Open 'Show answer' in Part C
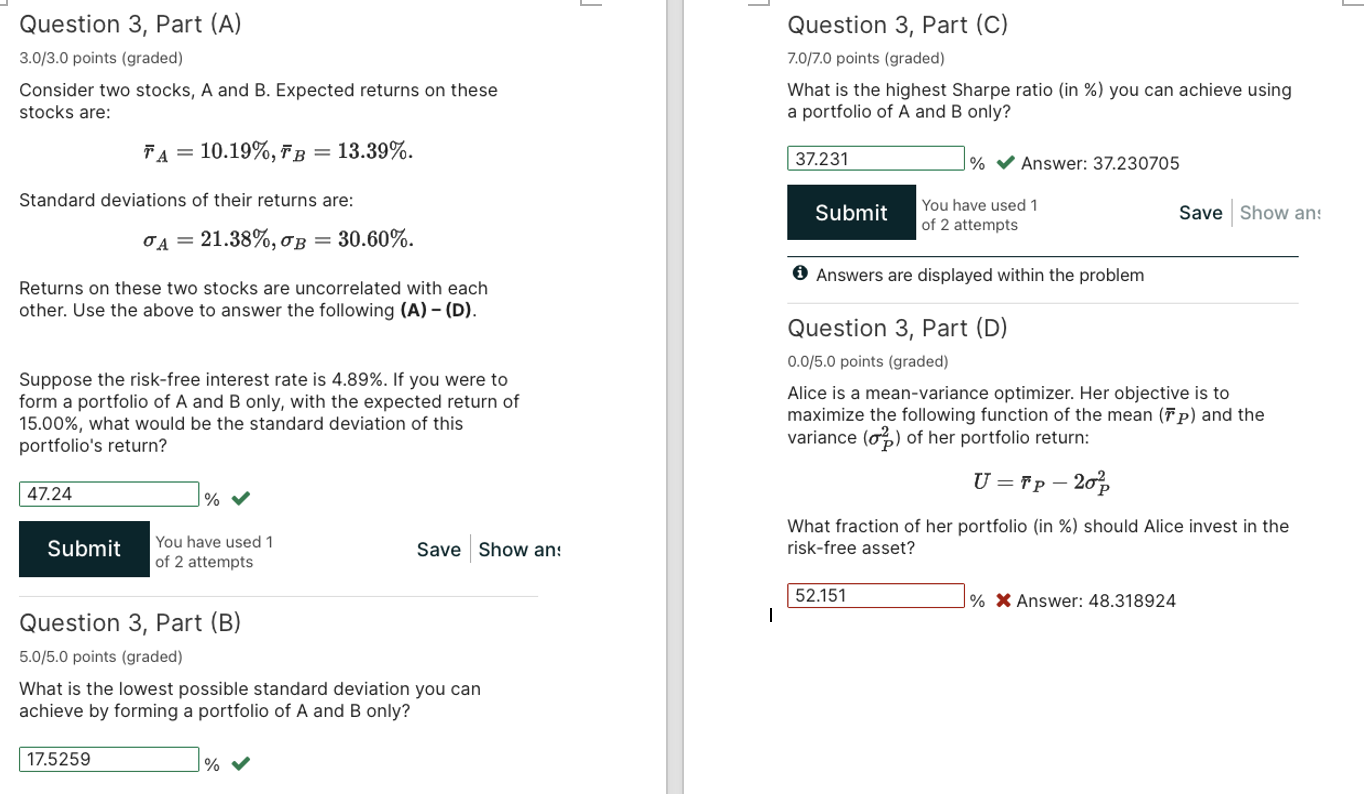 (1283, 212)
